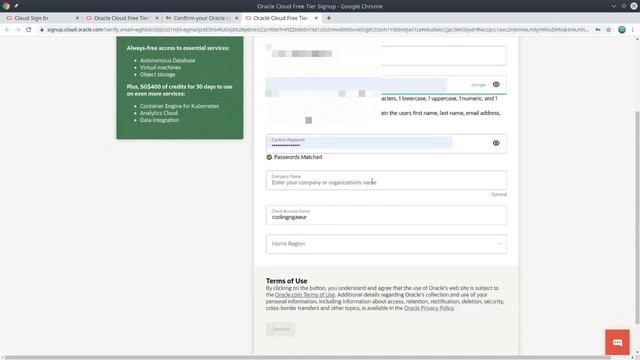
Task: Reload the signup page
Action: pyautogui.click(x=29, y=29)
